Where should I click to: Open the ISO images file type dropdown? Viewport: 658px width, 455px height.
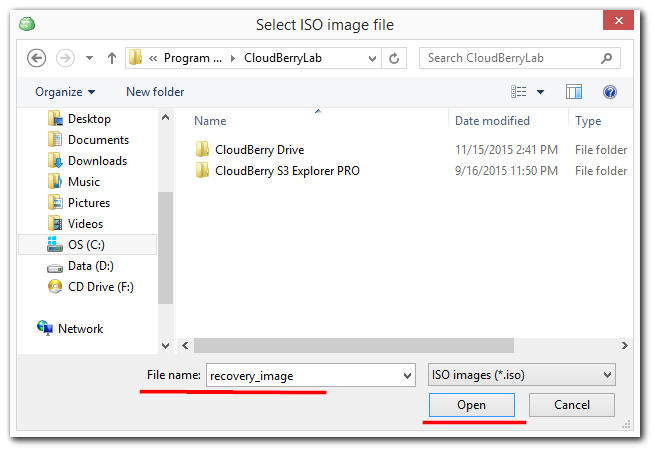coord(522,374)
